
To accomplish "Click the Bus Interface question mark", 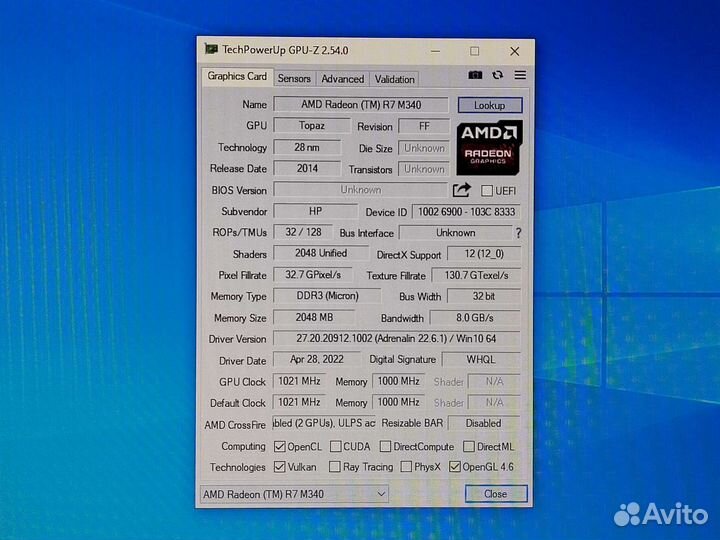I will click(x=518, y=233).
